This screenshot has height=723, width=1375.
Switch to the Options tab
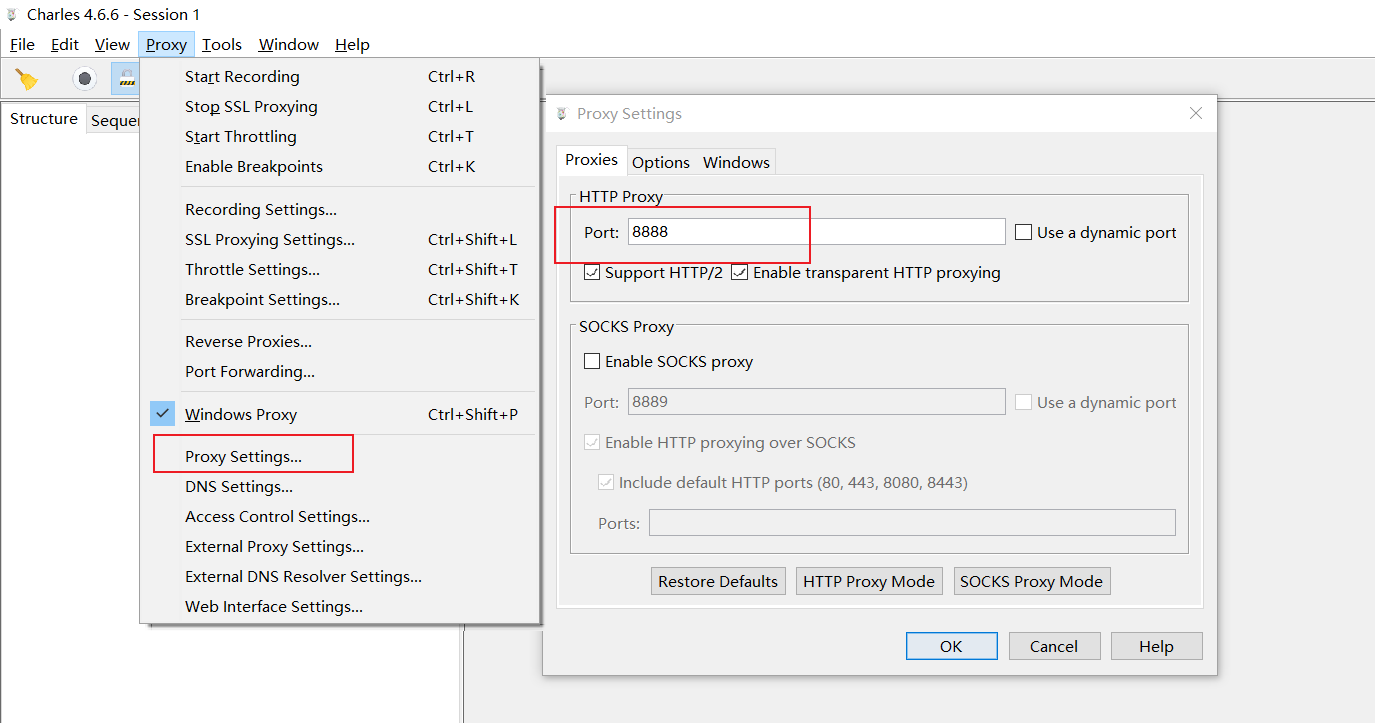tap(661, 162)
